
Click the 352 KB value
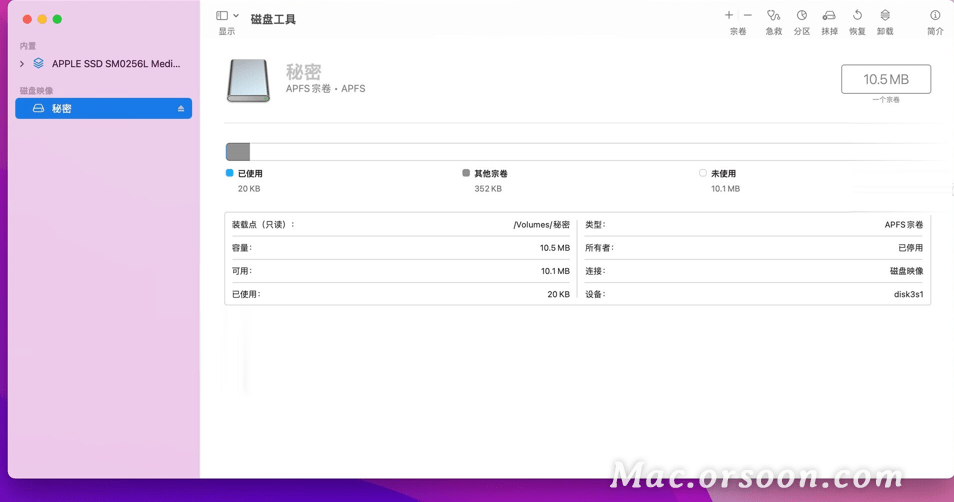[x=488, y=189]
